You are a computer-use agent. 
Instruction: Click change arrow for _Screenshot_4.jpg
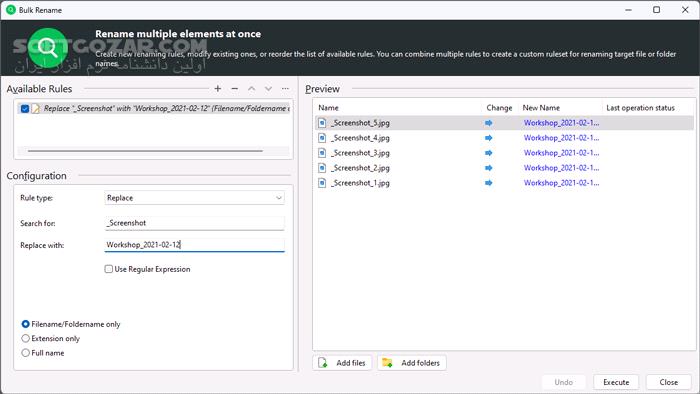tap(489, 138)
